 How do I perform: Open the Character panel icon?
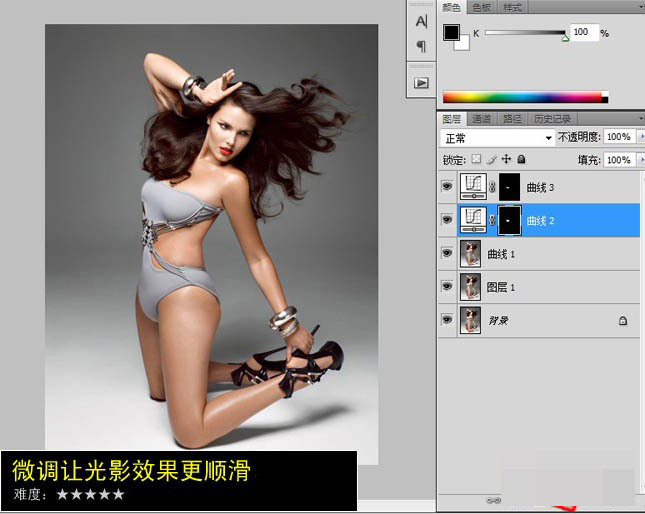[421, 21]
